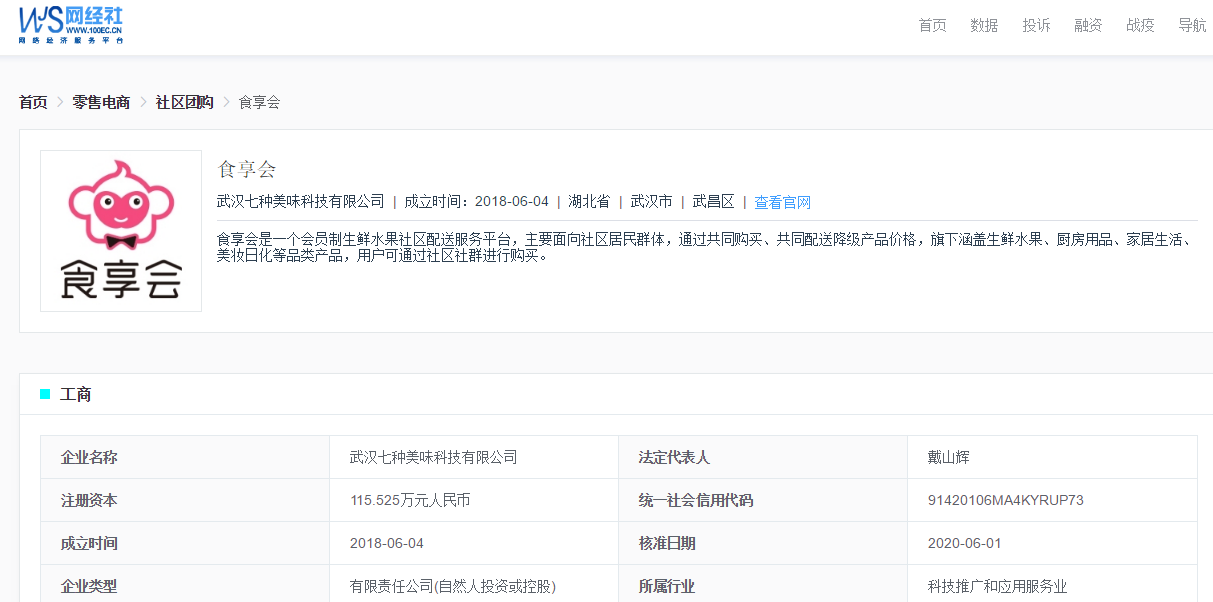Image resolution: width=1213 pixels, height=602 pixels.
Task: Select the 2020-06-01 table cell
Action: pos(965,543)
